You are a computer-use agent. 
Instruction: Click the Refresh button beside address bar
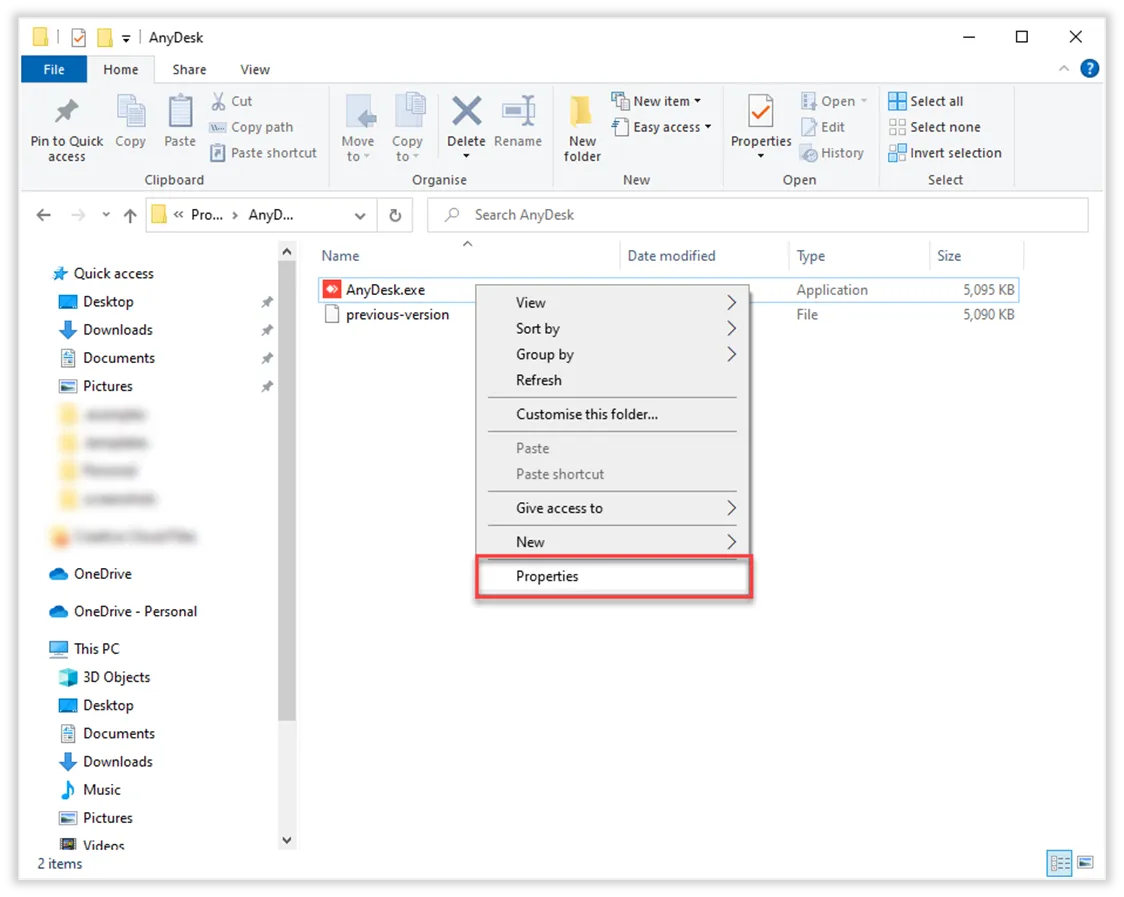[395, 215]
